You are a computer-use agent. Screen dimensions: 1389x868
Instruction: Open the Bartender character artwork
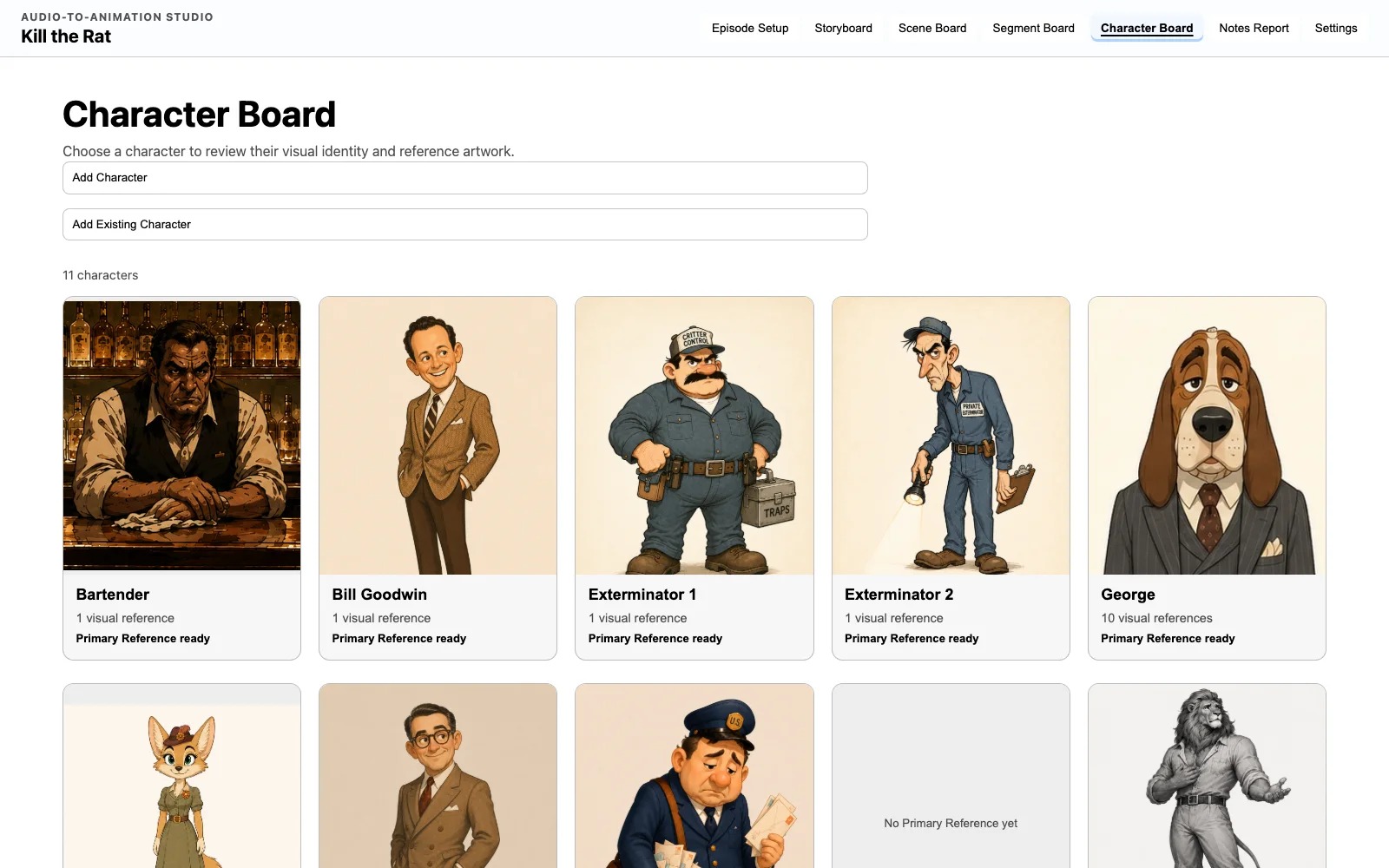click(182, 436)
